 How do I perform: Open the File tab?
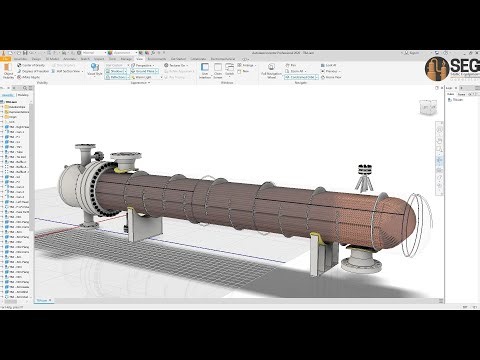pyautogui.click(x=6, y=59)
